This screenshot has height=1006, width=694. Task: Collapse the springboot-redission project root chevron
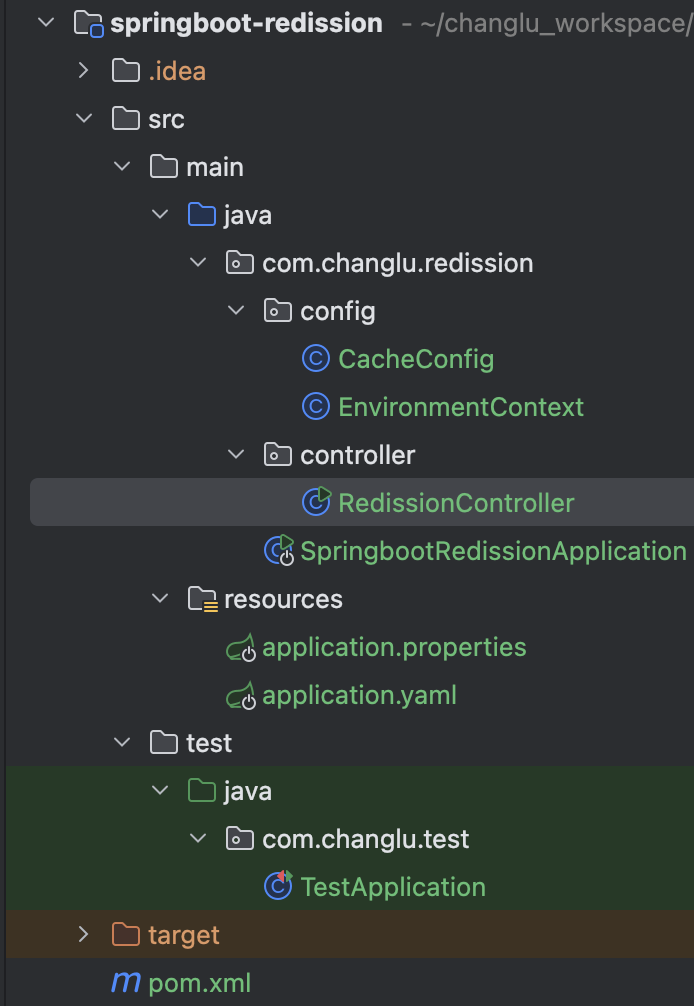click(x=46, y=23)
